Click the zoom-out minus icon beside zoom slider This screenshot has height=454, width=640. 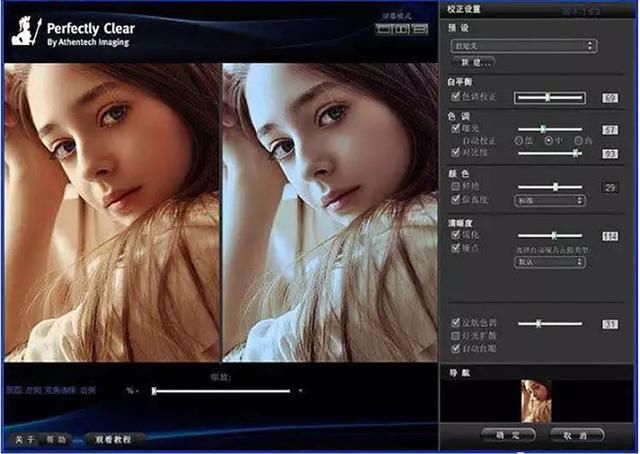point(138,391)
